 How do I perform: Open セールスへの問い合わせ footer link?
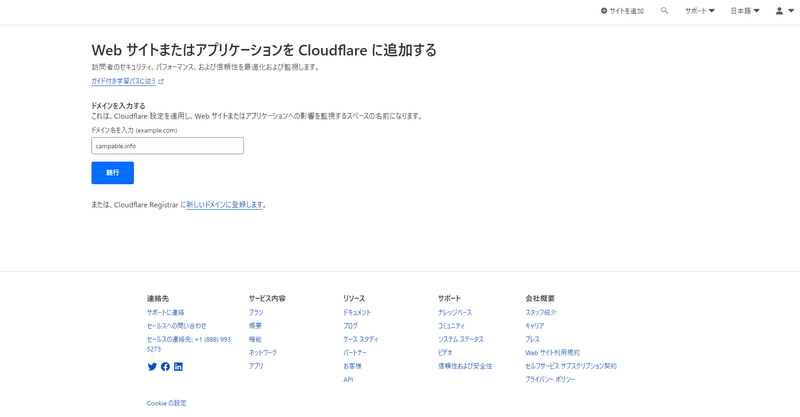pos(177,326)
